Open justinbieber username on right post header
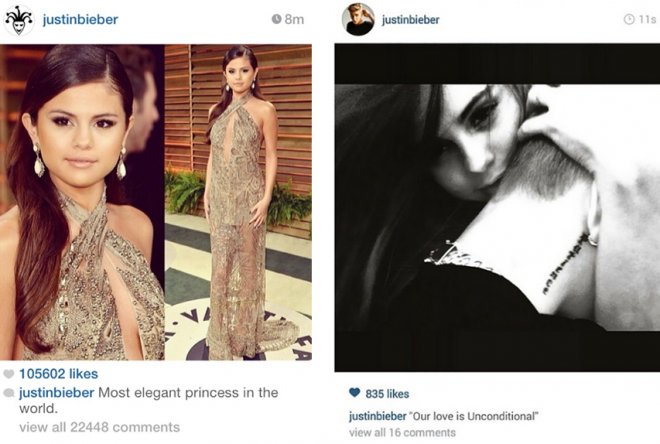The image size is (660, 444). (x=410, y=20)
